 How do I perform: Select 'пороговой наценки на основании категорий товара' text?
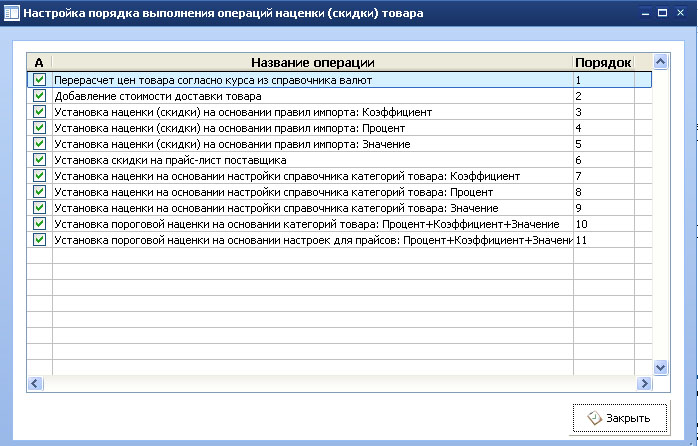307,224
